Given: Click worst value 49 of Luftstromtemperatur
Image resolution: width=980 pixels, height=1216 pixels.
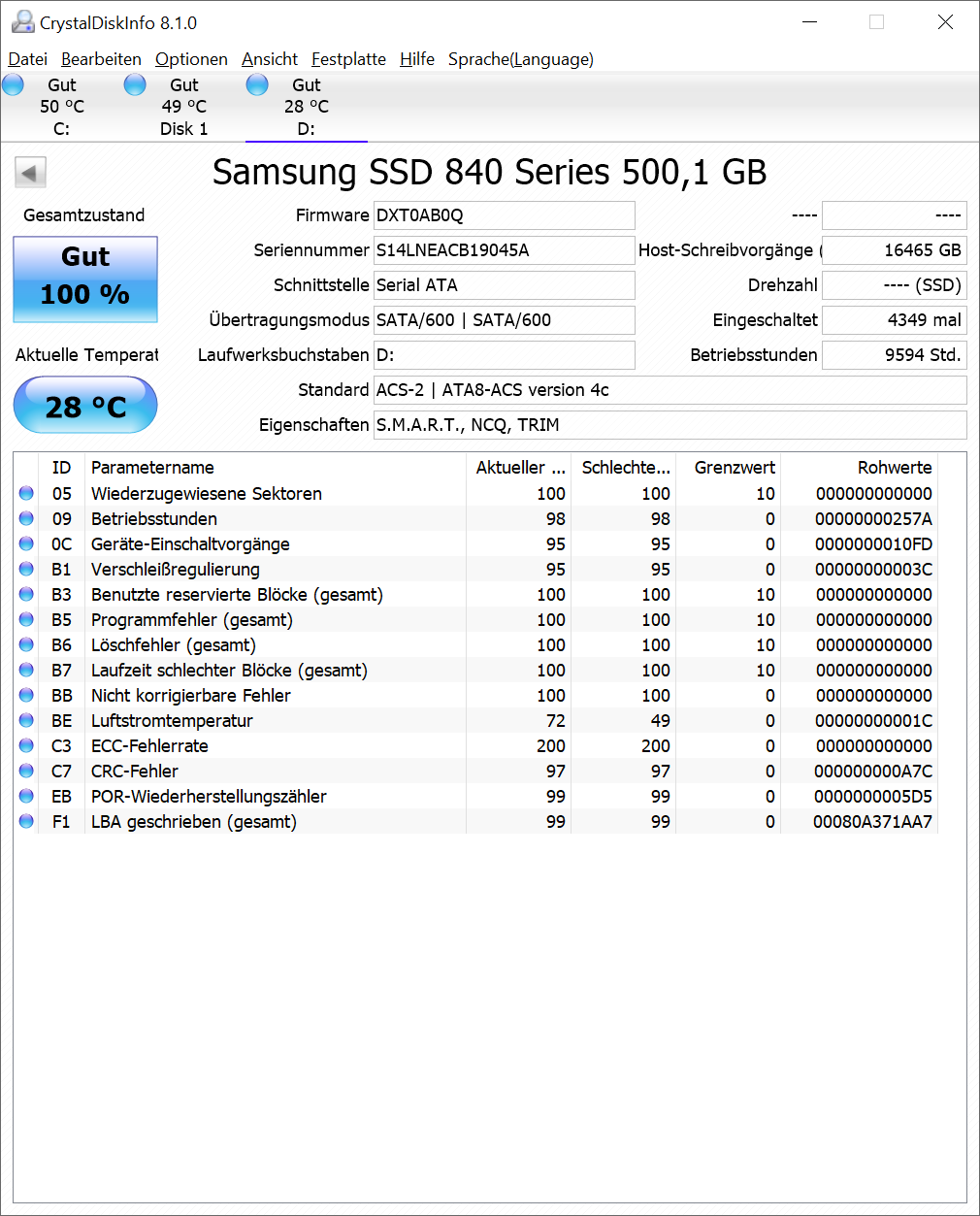Looking at the screenshot, I should point(661,721).
